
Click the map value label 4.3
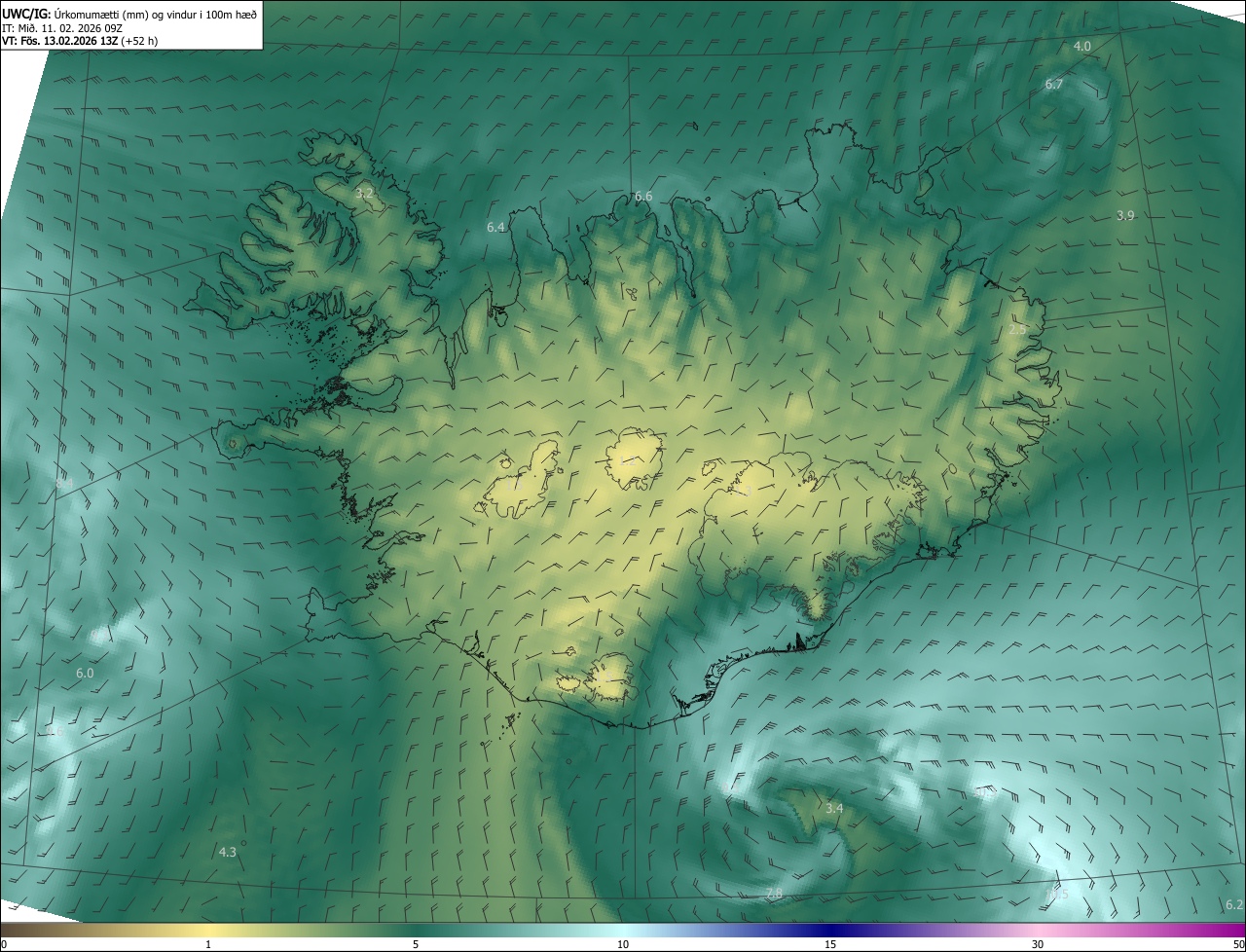227,852
